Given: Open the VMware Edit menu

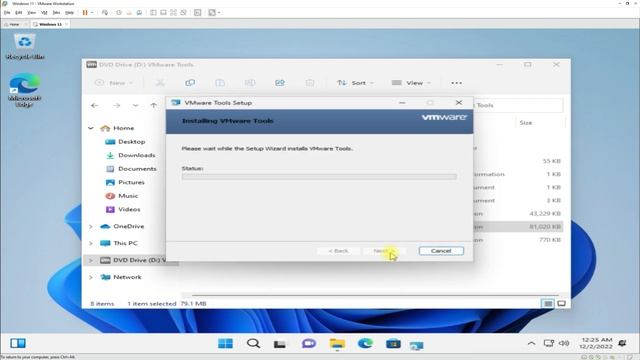Looking at the screenshot, I should pos(19,13).
